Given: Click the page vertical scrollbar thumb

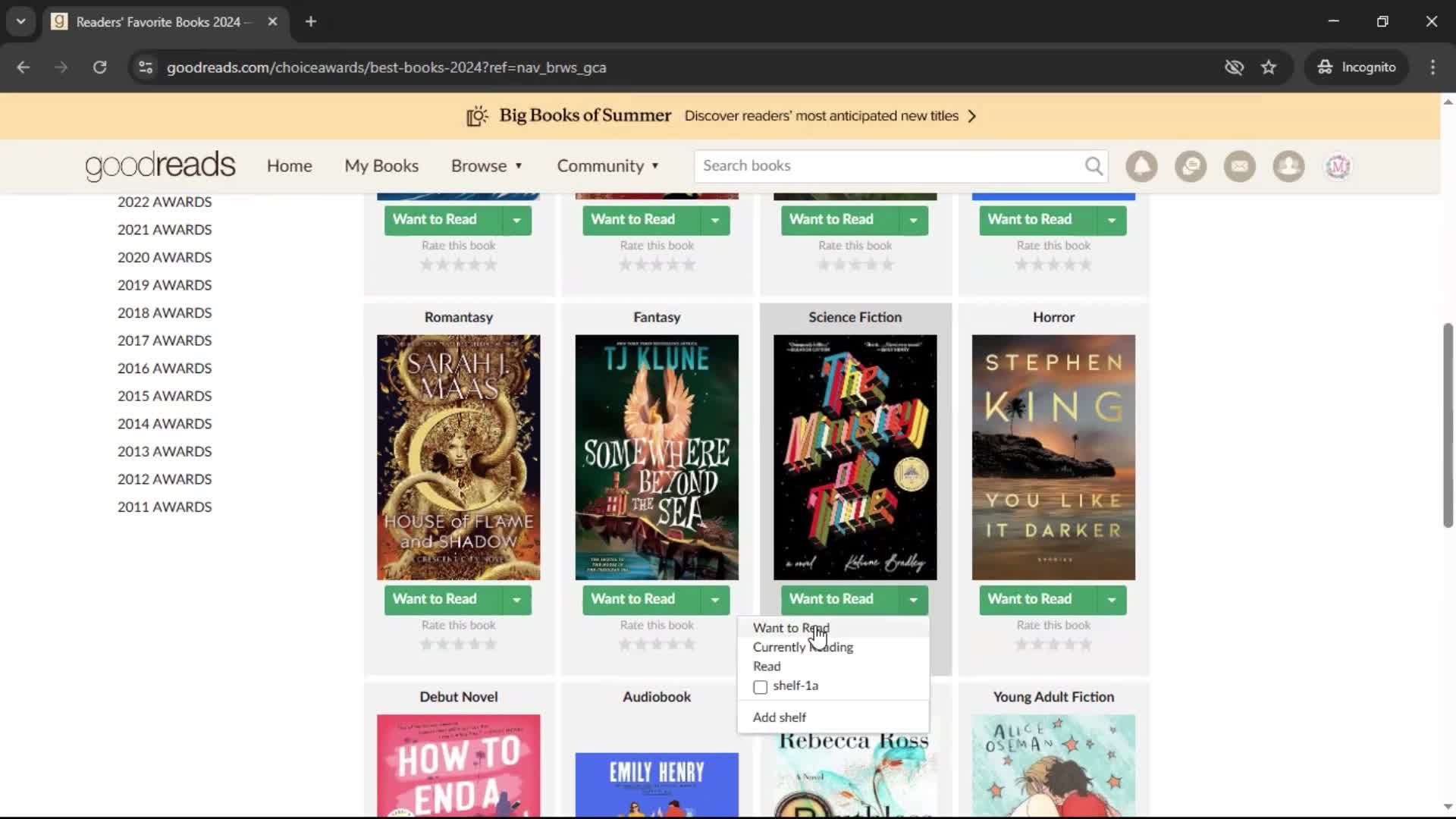Looking at the screenshot, I should (1448, 425).
